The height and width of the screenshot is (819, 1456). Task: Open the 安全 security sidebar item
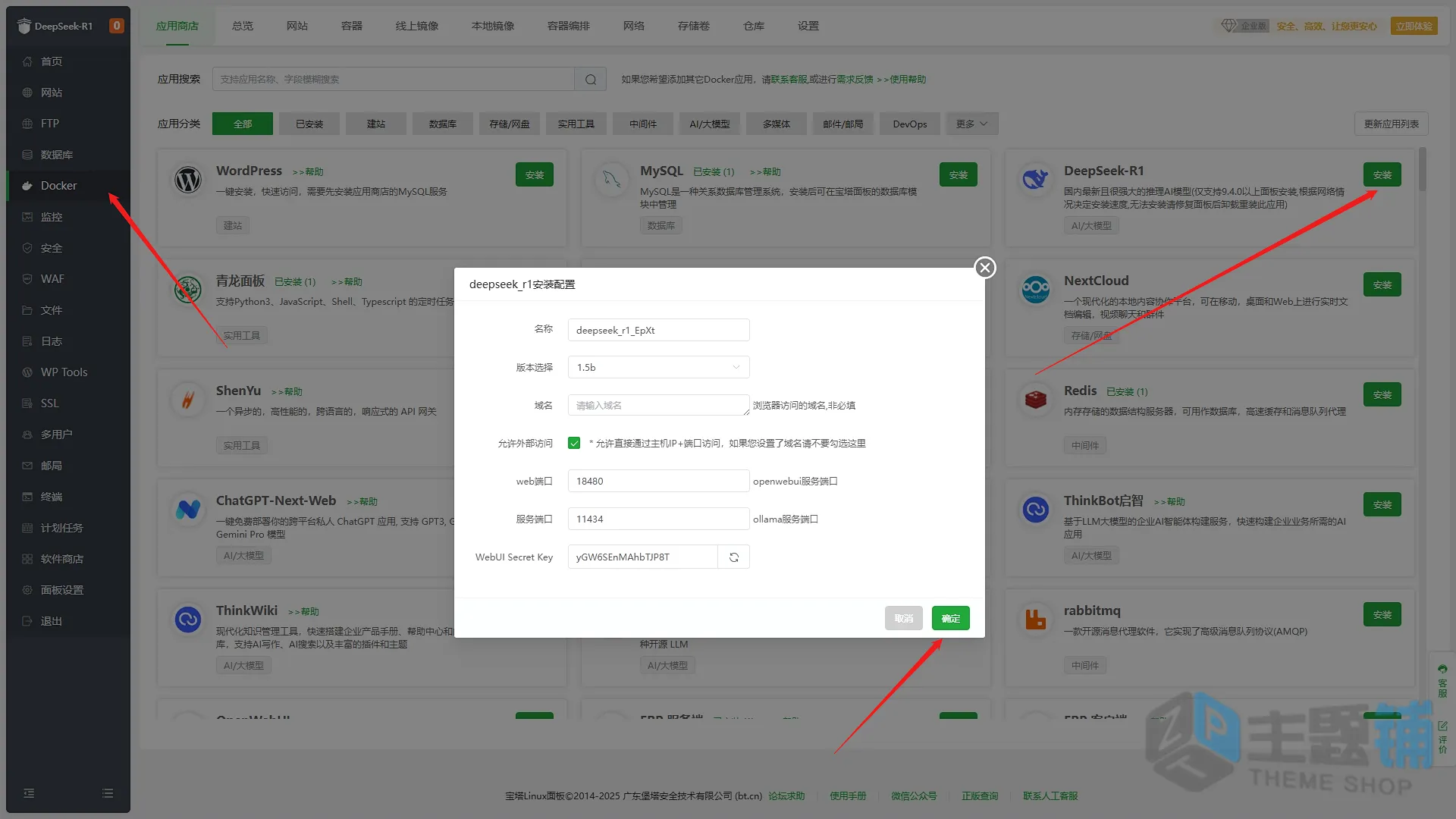pos(68,248)
